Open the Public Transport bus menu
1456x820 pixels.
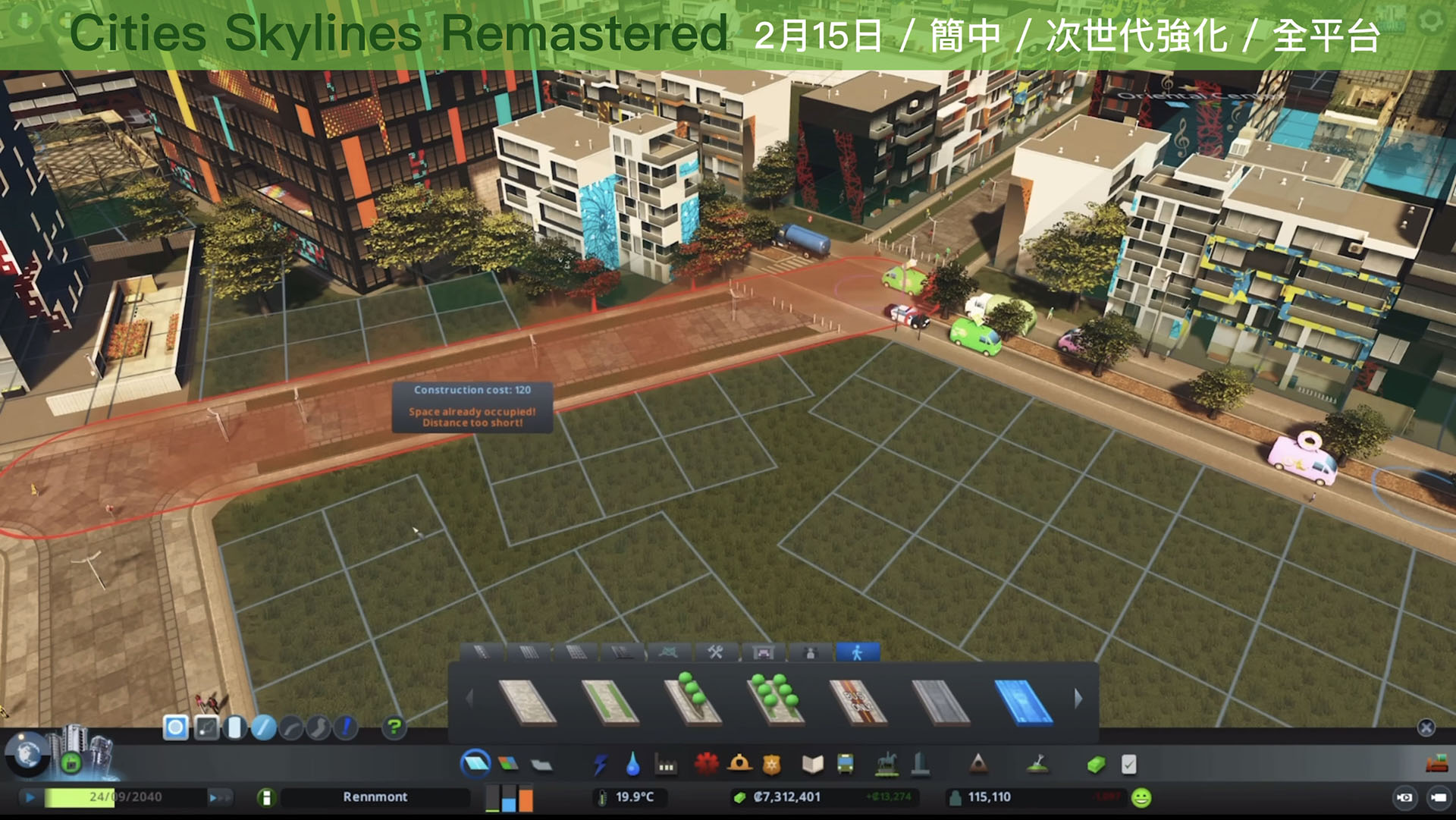(846, 765)
